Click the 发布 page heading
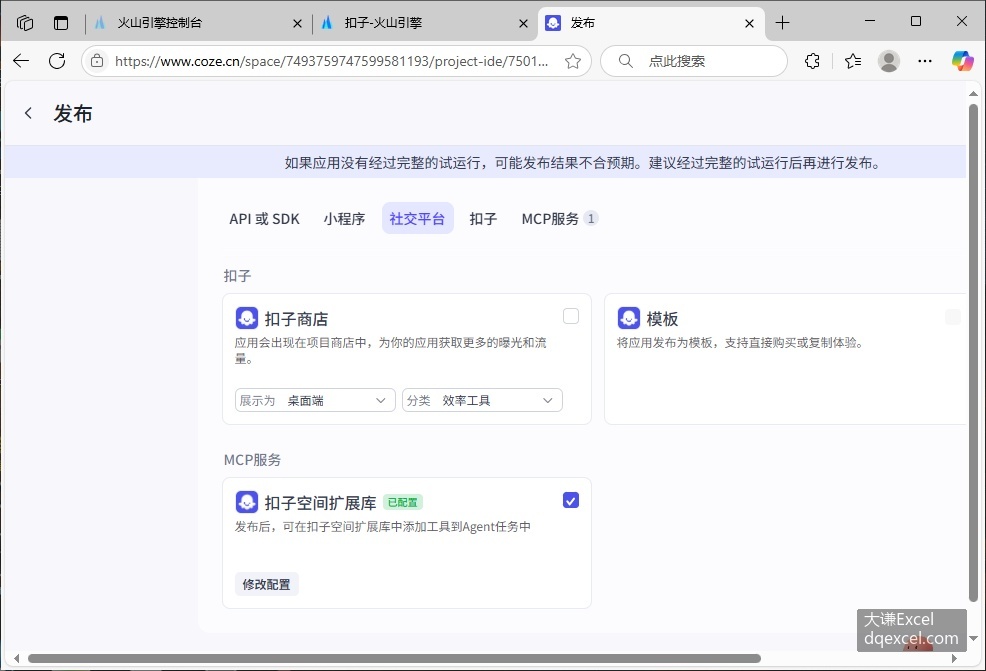Viewport: 986px width, 671px height. pyautogui.click(x=73, y=113)
